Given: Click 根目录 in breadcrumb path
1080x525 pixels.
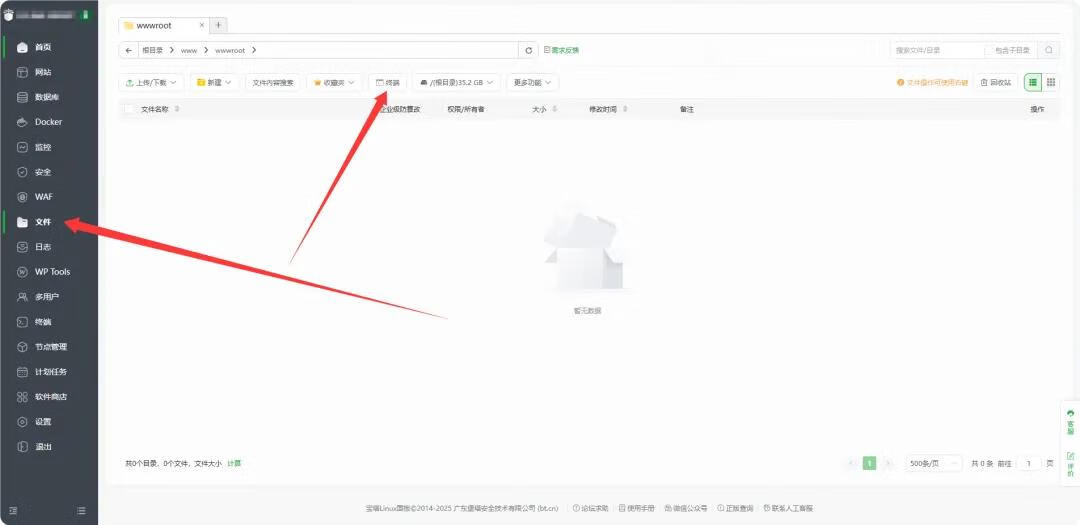Looking at the screenshot, I should pyautogui.click(x=152, y=50).
